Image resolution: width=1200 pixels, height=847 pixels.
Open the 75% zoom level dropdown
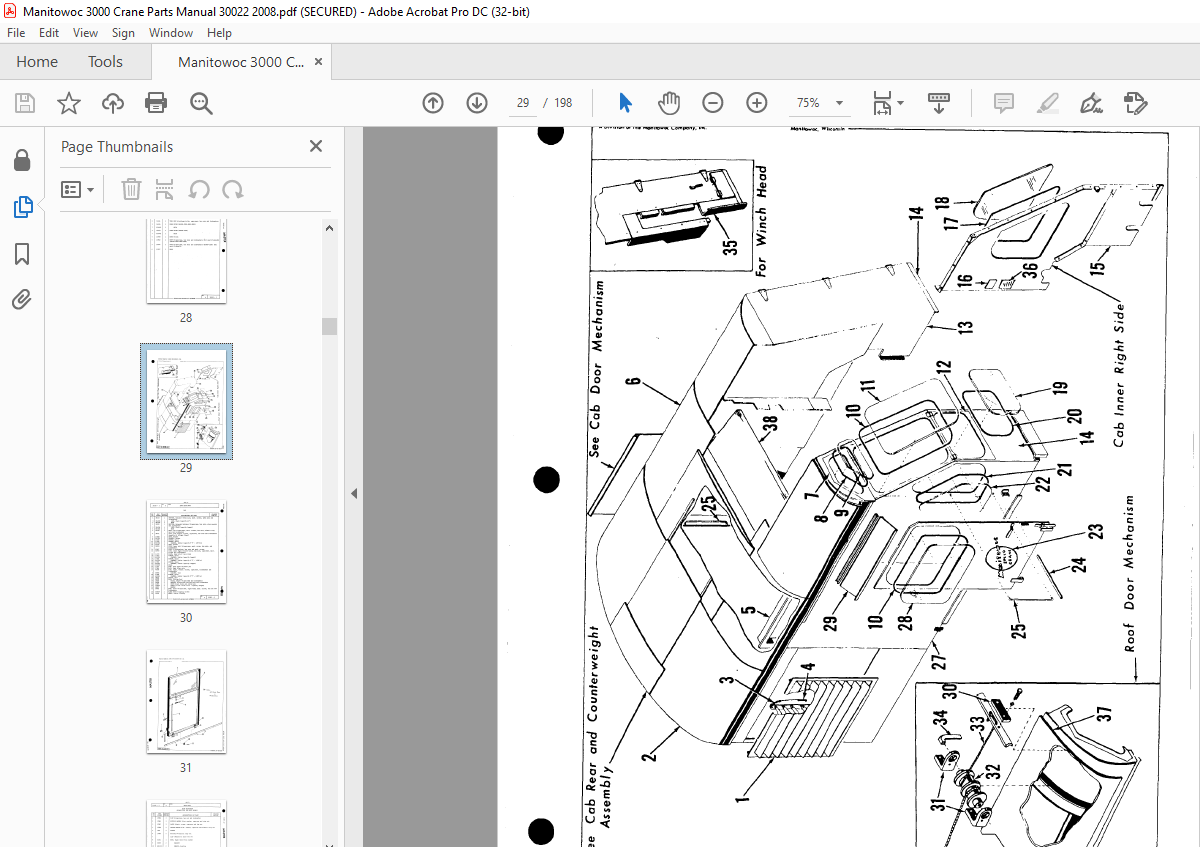(x=820, y=103)
